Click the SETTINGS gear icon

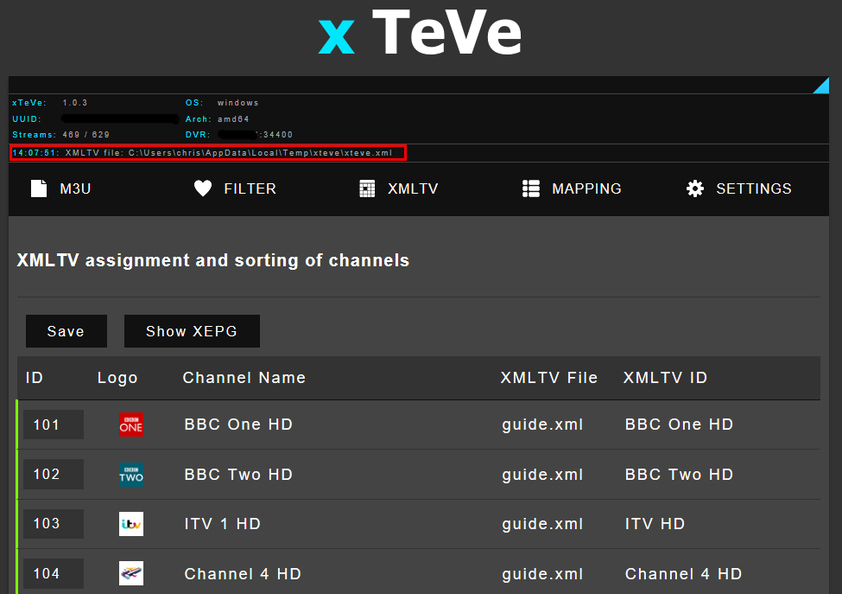point(695,189)
